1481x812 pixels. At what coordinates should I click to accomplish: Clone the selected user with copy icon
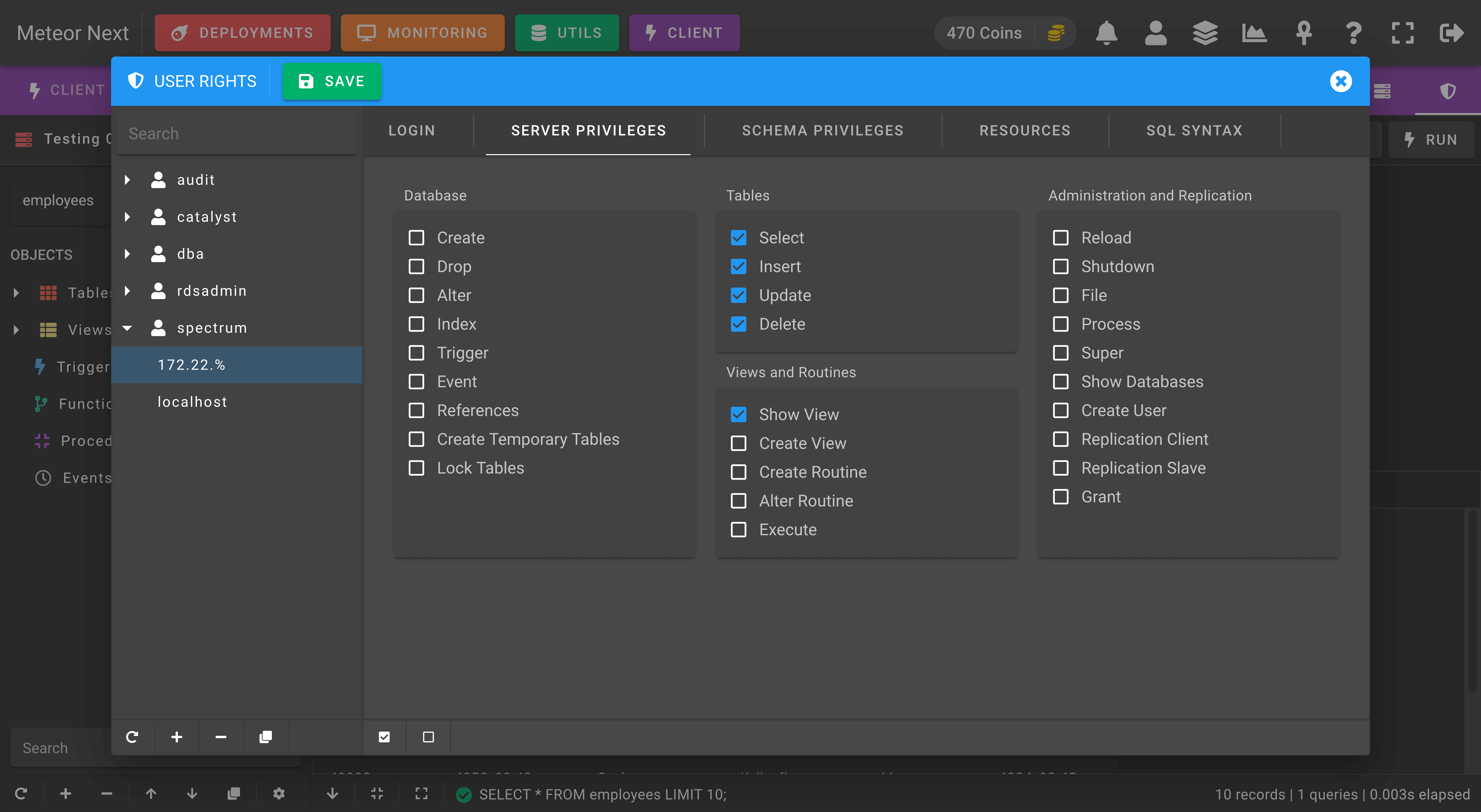(265, 737)
